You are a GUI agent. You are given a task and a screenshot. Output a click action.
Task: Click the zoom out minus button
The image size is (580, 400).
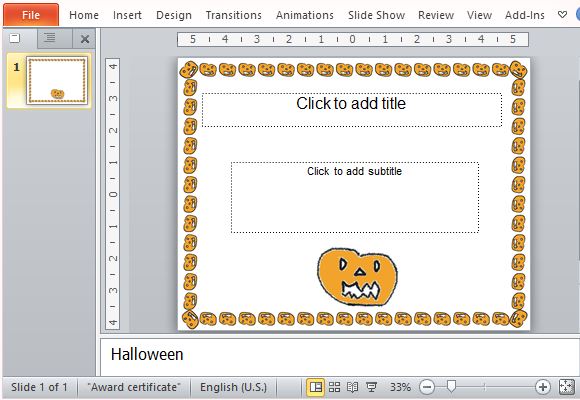pos(427,387)
